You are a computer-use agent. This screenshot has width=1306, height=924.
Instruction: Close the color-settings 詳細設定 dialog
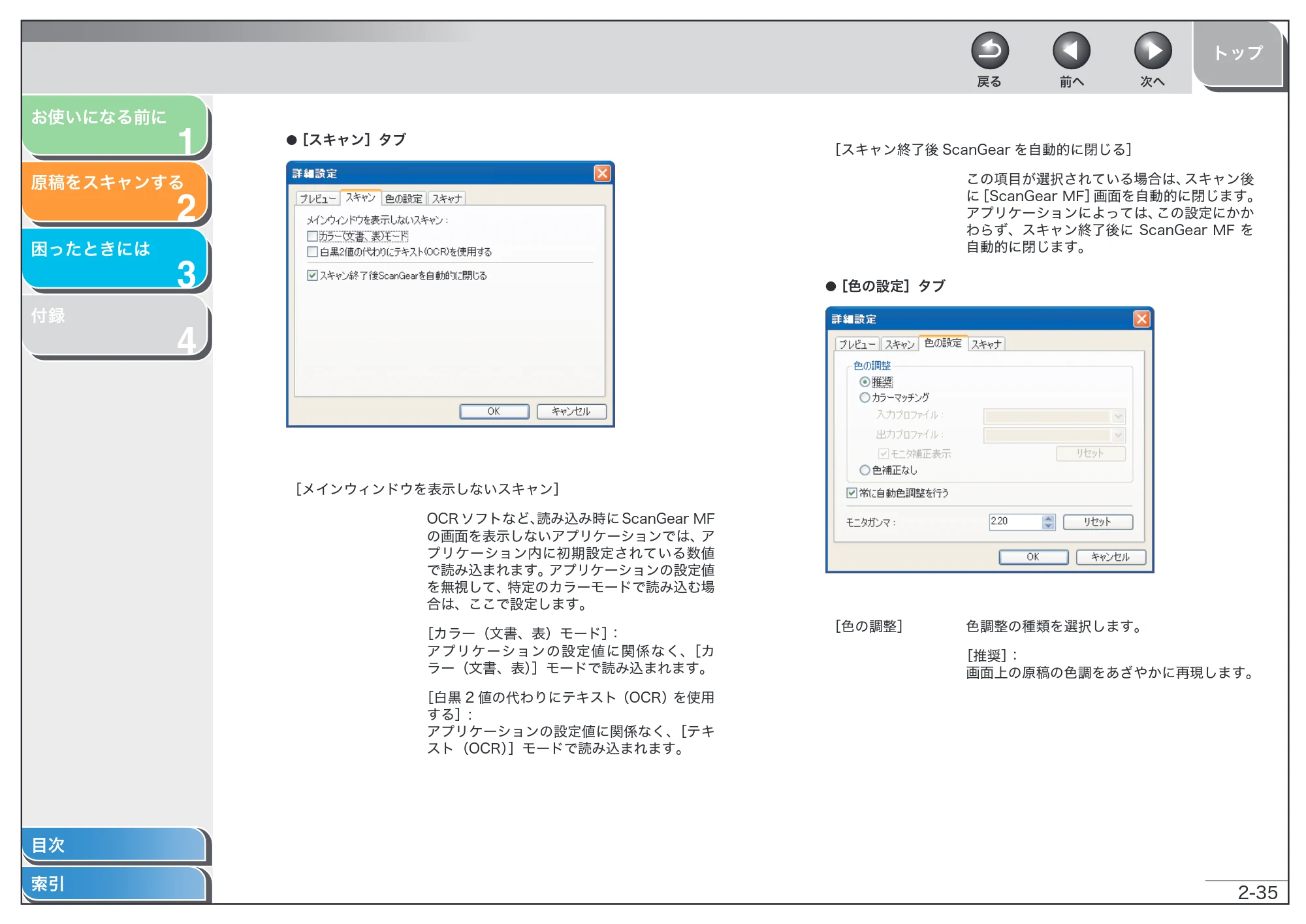pyautogui.click(x=1141, y=319)
